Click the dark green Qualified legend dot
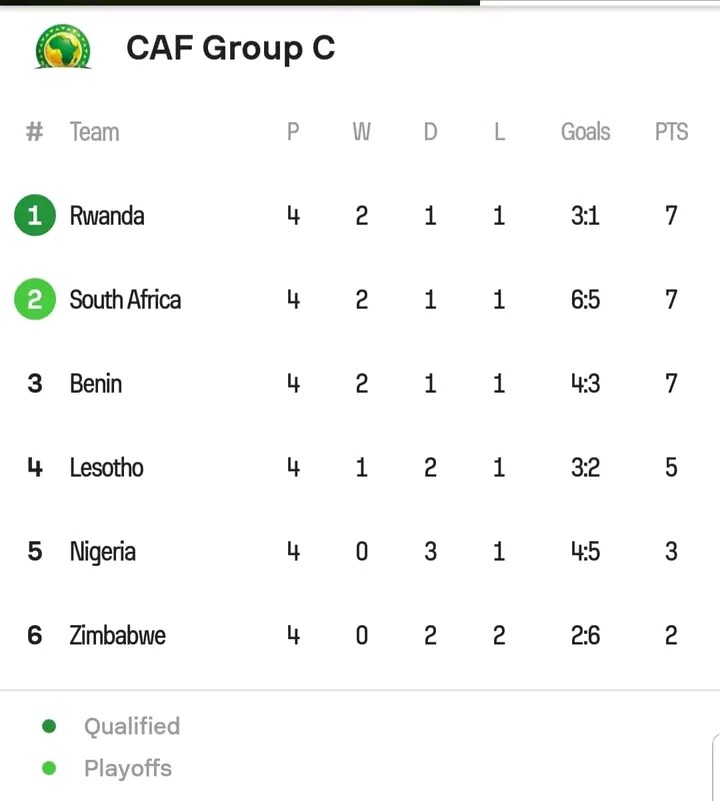This screenshot has width=720, height=801. click(49, 726)
